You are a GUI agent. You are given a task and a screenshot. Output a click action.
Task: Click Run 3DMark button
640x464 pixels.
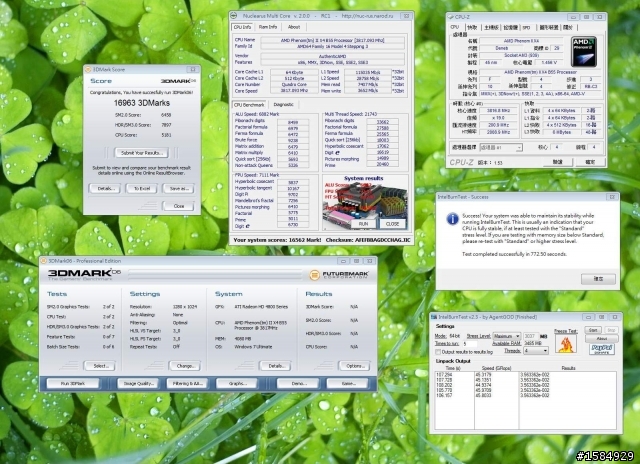point(73,383)
